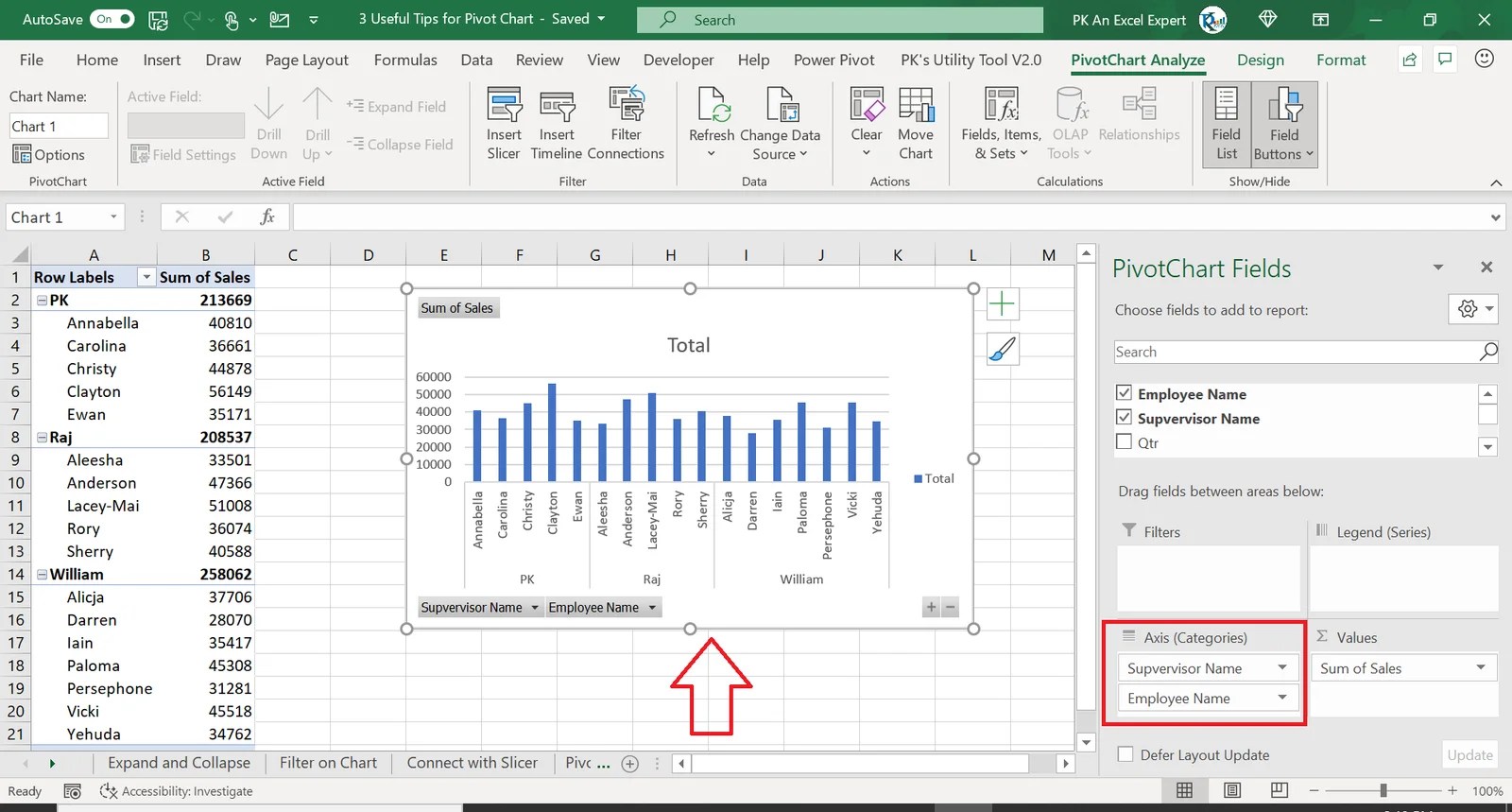
Task: Check the Qtr field
Action: (1124, 441)
